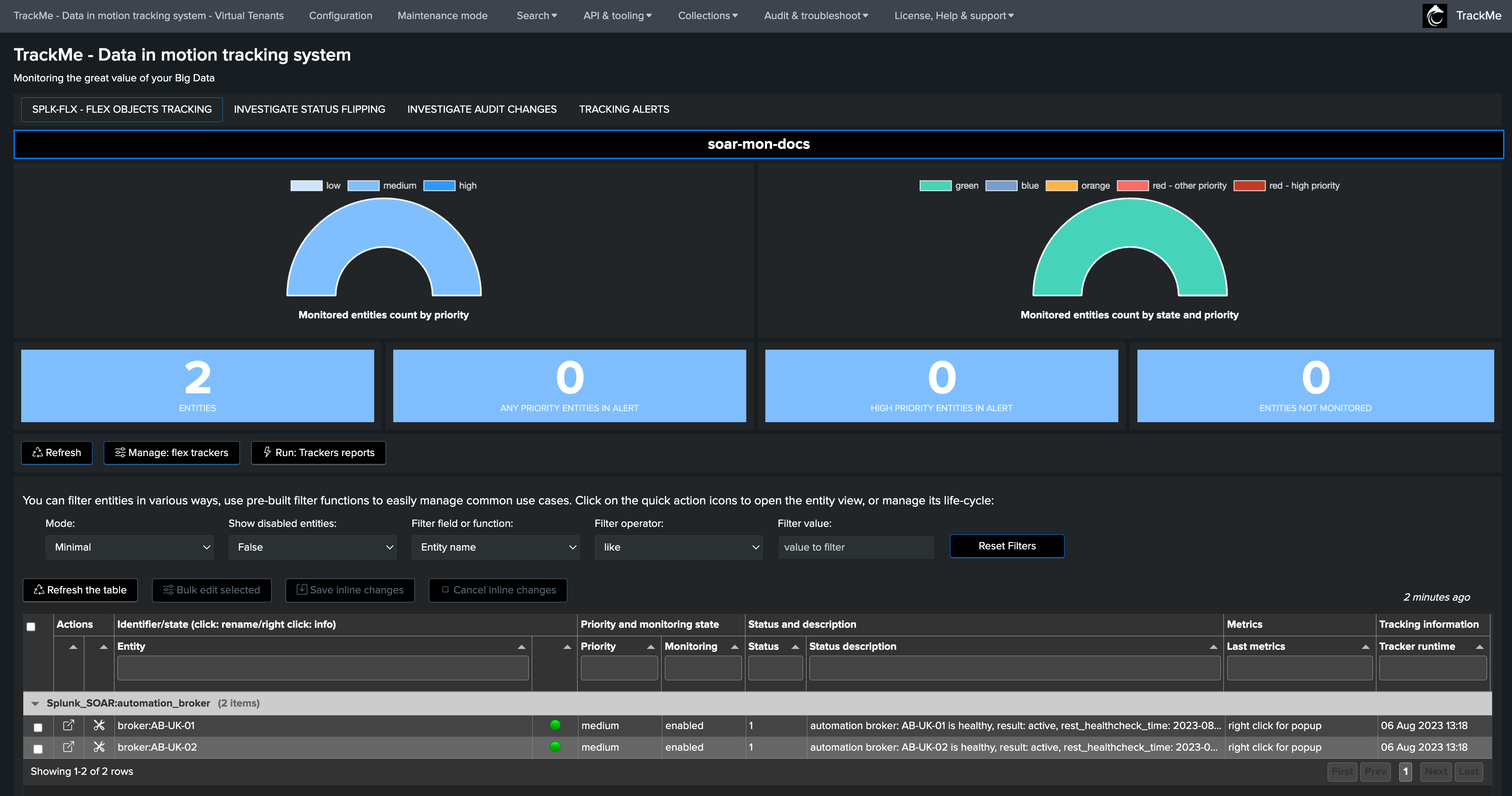Click the soar-mon-docs tenant banner
1512x796 pixels.
759,145
